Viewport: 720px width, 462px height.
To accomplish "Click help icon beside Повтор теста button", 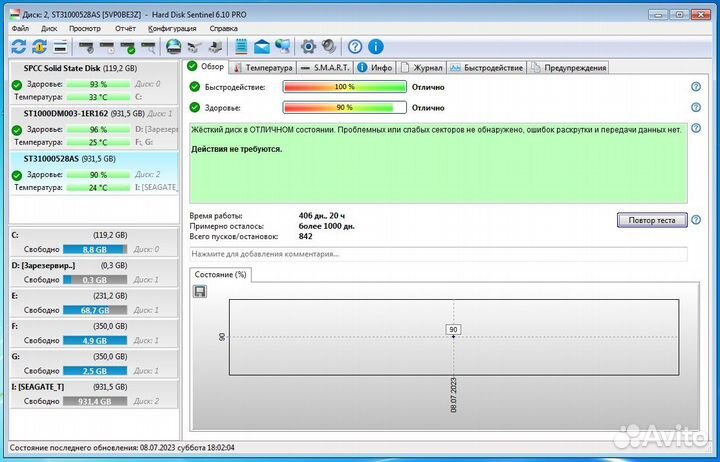I will point(696,220).
